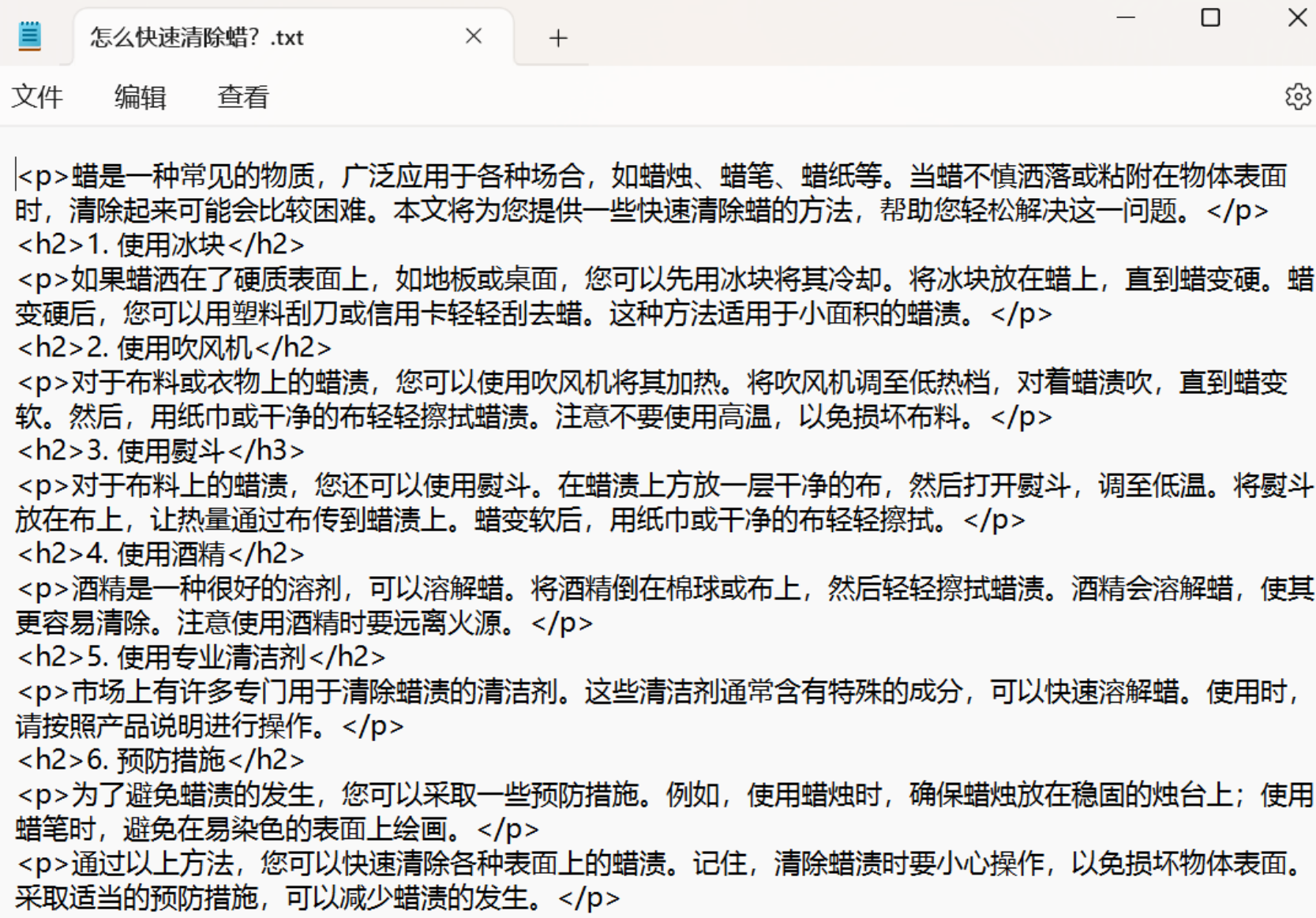Image resolution: width=1316 pixels, height=918 pixels.
Task: Place cursor in line starting 通过以上方法
Action: [659, 864]
